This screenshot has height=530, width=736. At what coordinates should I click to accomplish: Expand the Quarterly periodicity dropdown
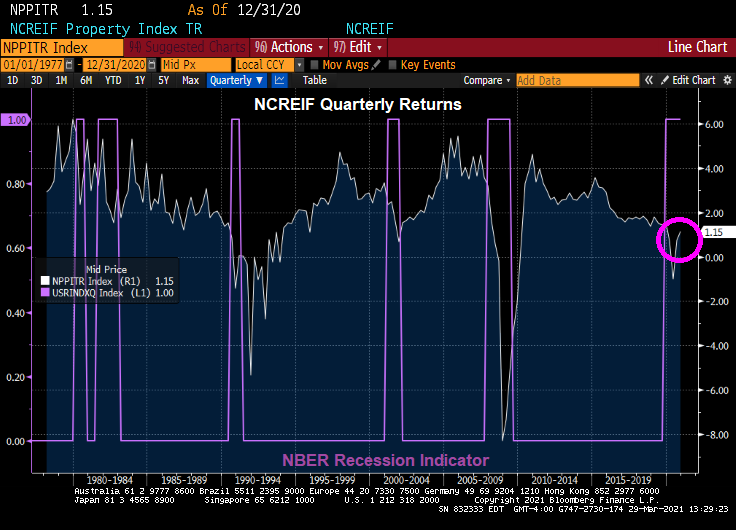point(237,80)
